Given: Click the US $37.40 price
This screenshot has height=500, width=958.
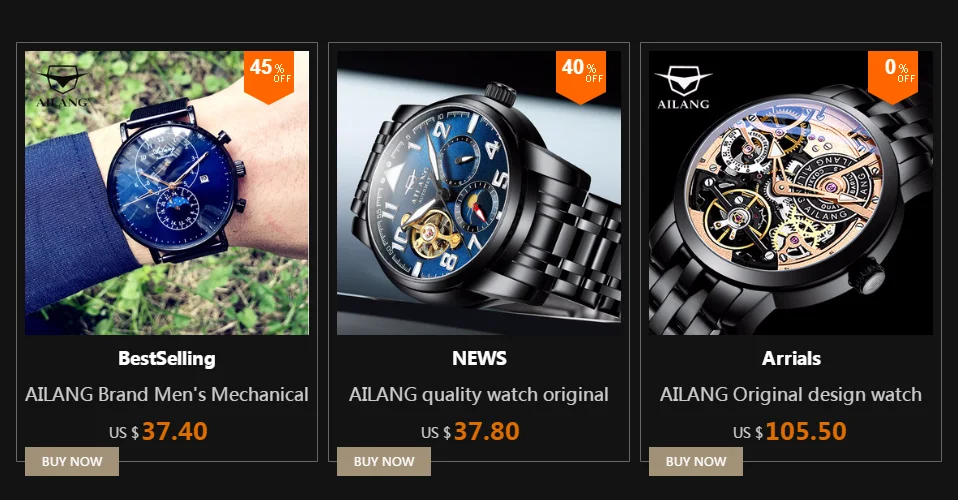Looking at the screenshot, I should click(x=158, y=432).
